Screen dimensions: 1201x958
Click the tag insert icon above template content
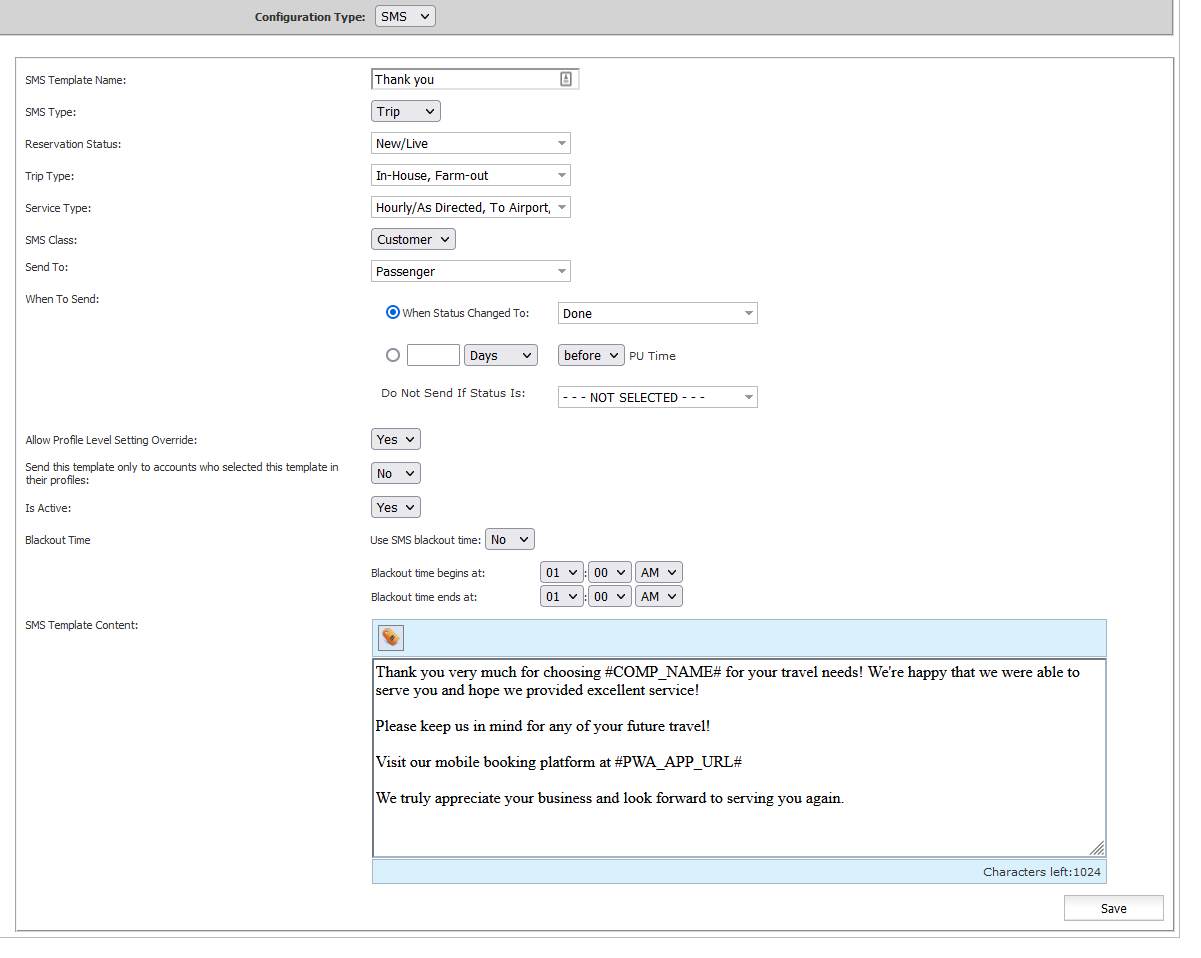click(391, 637)
